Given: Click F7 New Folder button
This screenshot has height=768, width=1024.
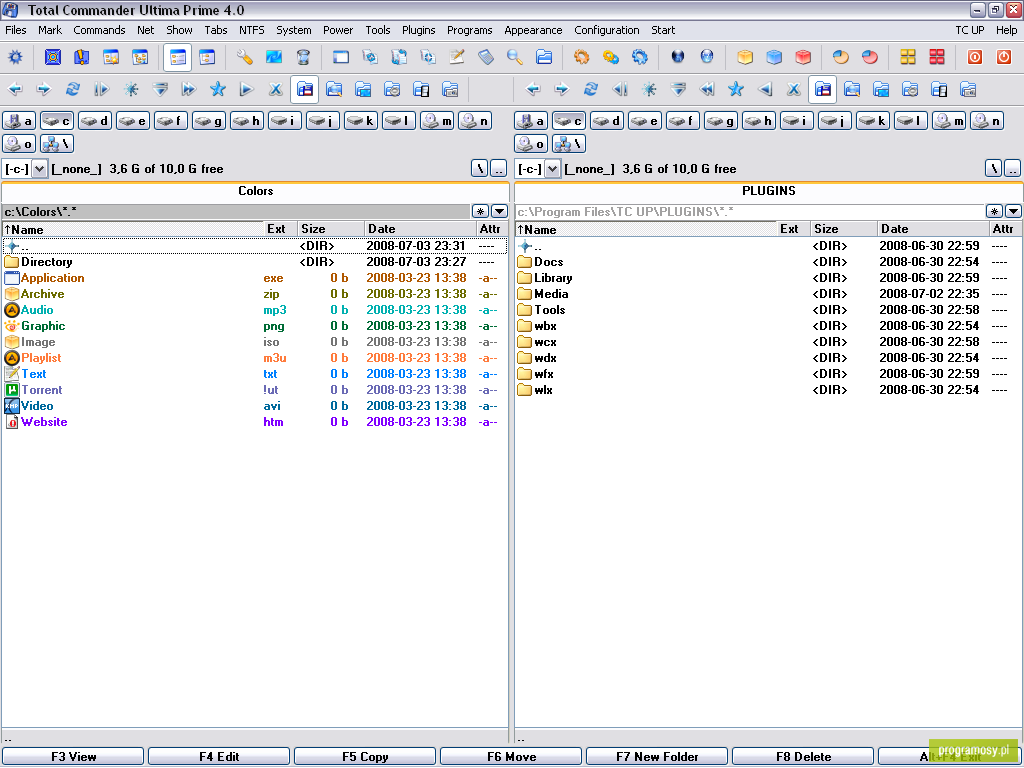Looking at the screenshot, I should (657, 757).
